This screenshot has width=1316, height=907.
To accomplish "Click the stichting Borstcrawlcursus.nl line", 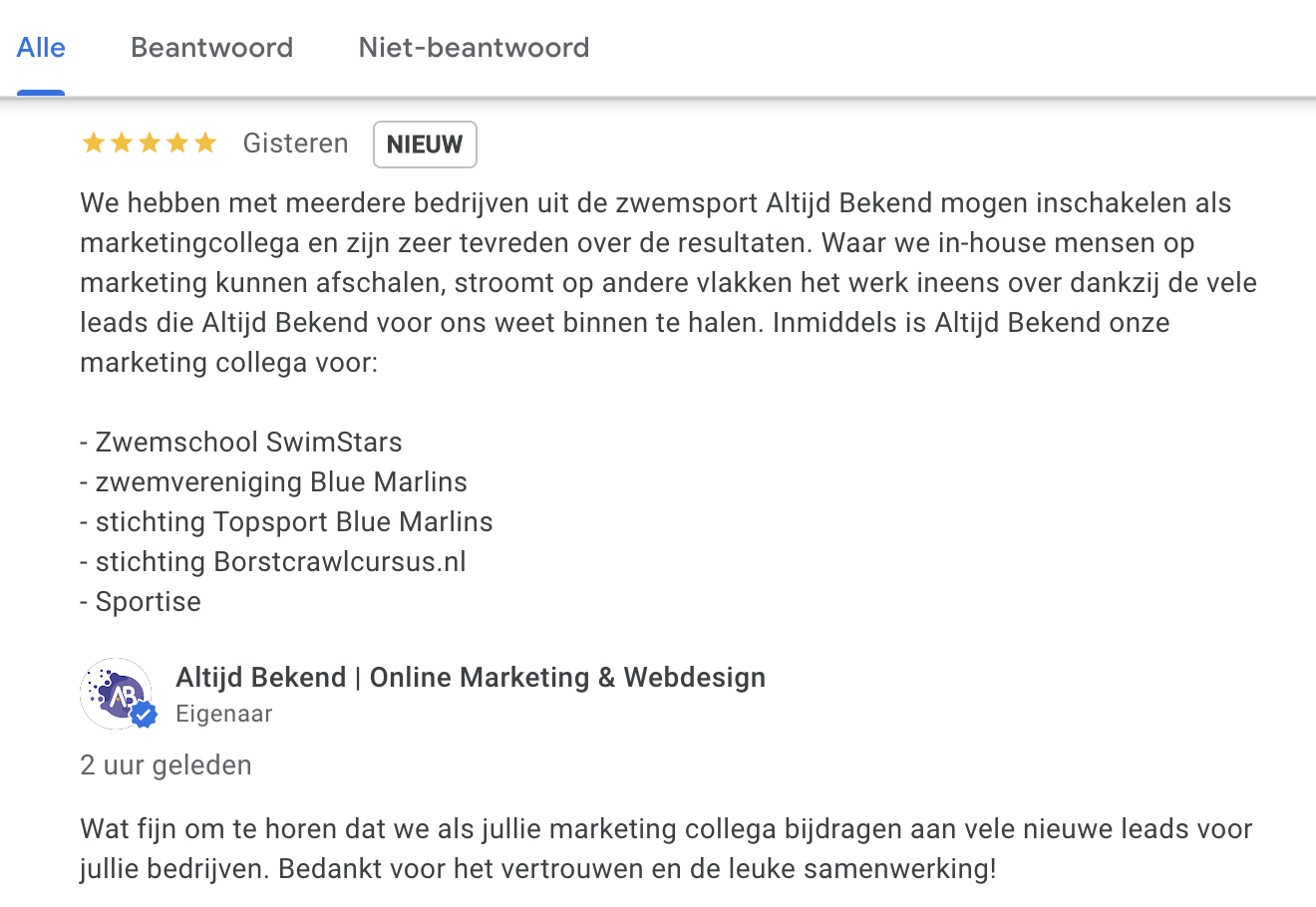I will (273, 562).
